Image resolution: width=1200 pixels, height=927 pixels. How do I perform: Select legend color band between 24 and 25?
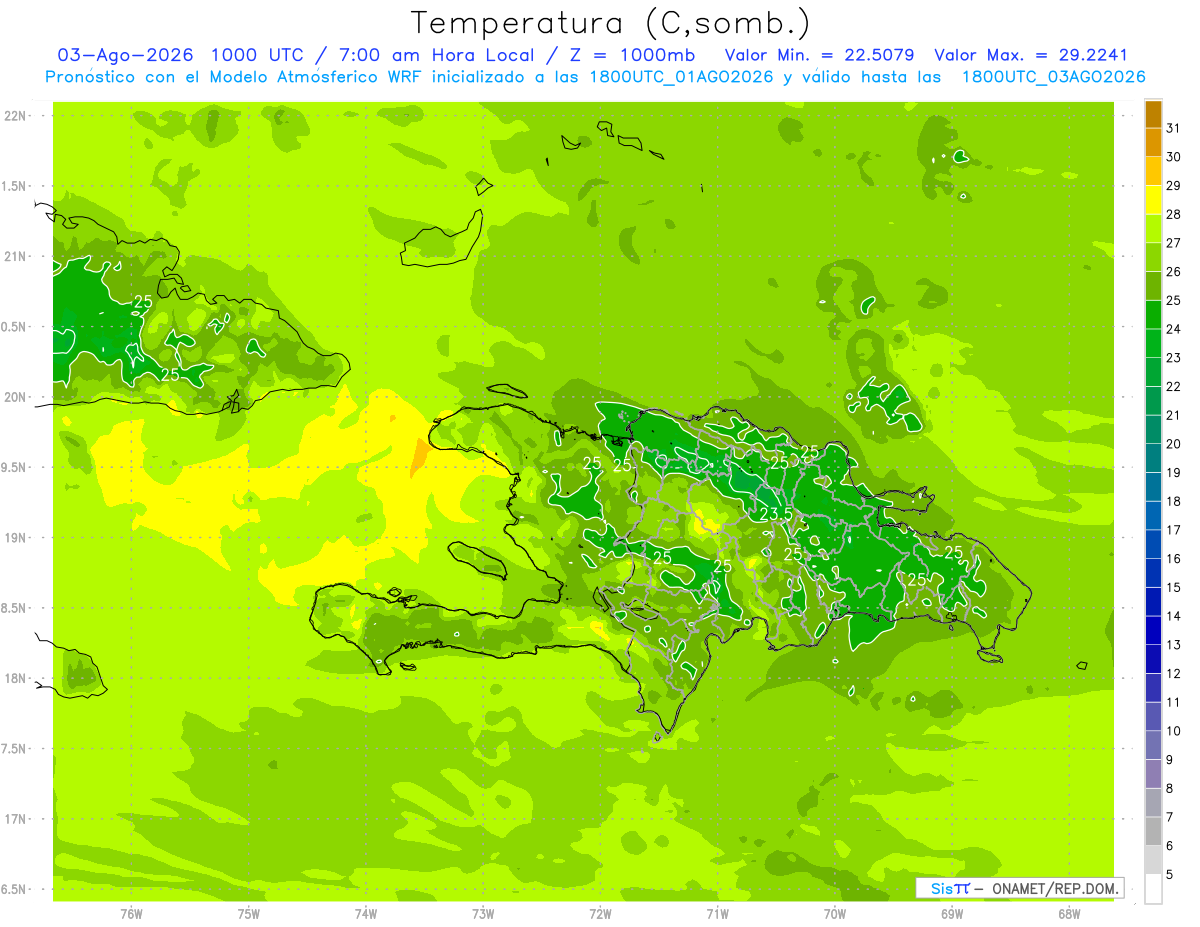pos(1153,315)
